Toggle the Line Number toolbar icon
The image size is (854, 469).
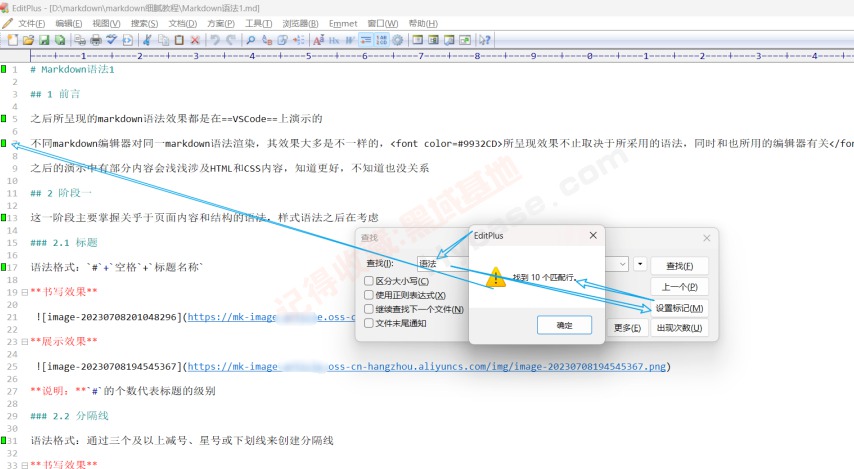coord(381,40)
